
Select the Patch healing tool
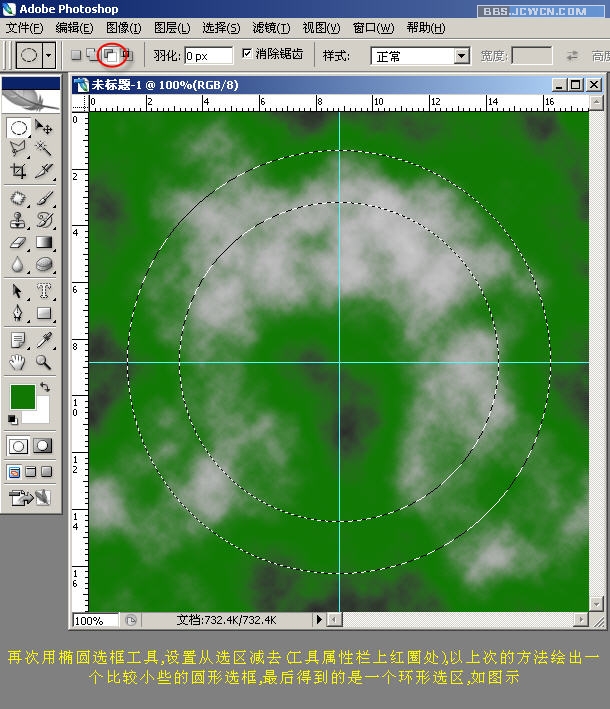point(18,198)
